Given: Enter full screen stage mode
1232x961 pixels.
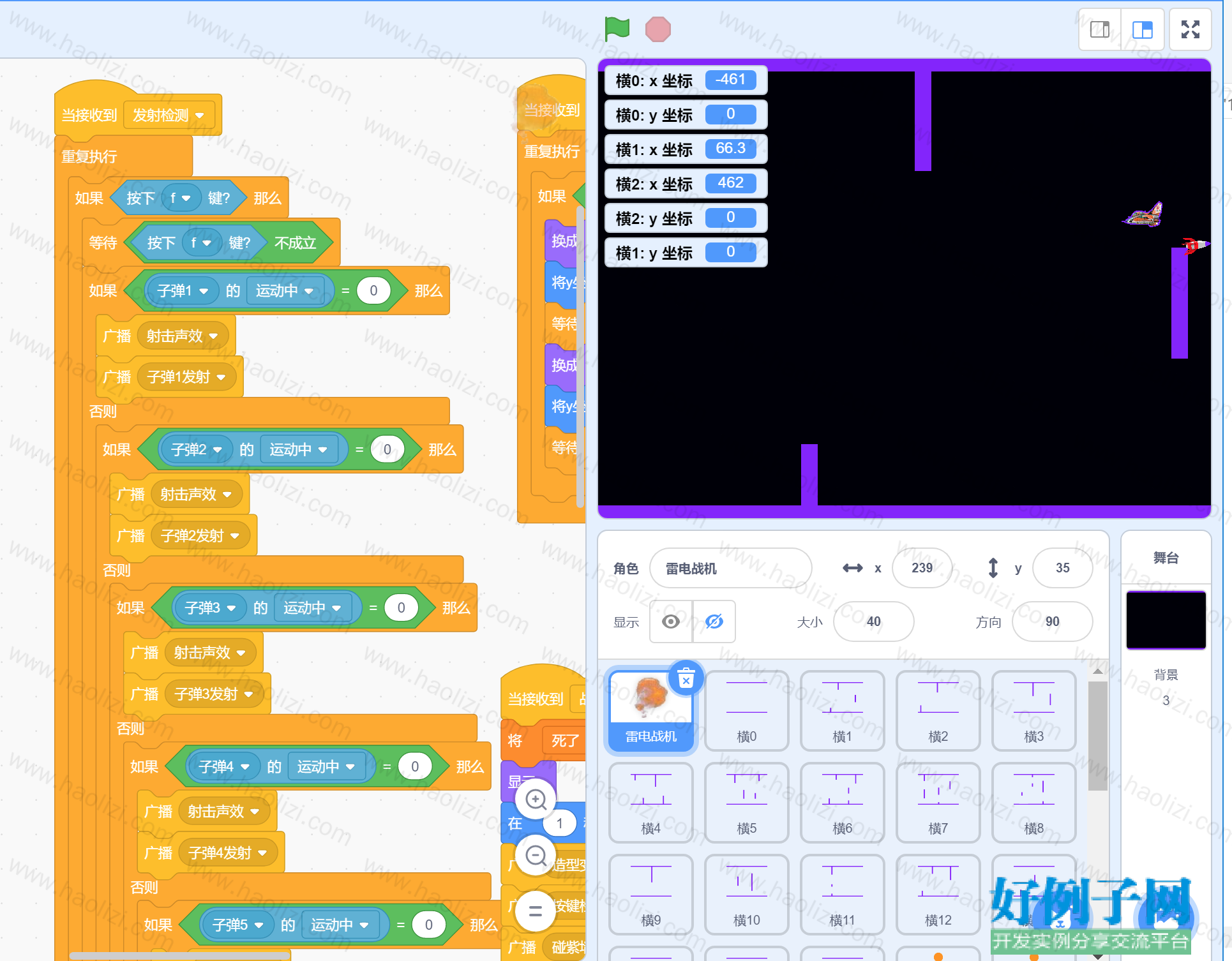Looking at the screenshot, I should pyautogui.click(x=1191, y=29).
